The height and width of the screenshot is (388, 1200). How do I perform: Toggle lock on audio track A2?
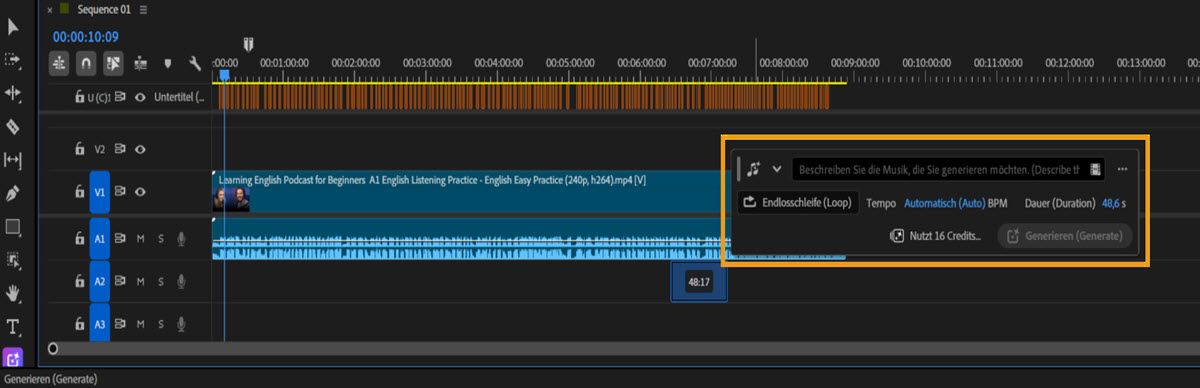(x=80, y=282)
